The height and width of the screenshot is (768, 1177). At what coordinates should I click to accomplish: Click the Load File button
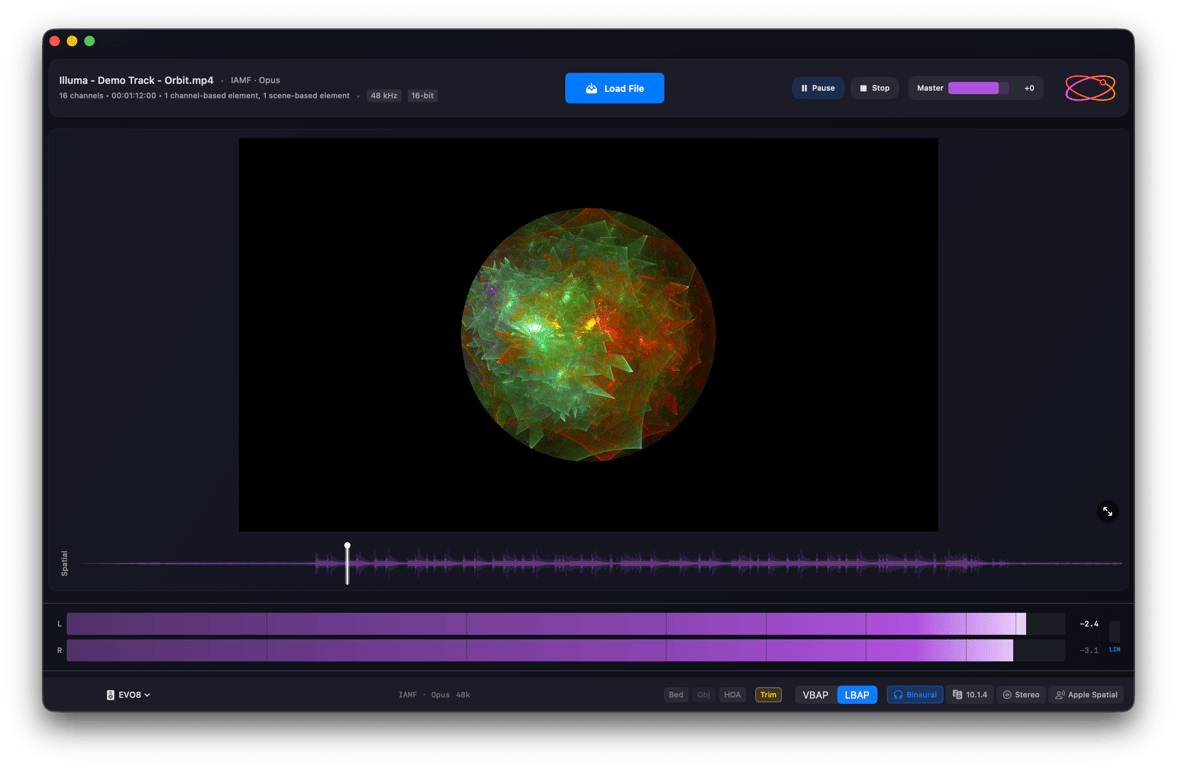pos(614,88)
